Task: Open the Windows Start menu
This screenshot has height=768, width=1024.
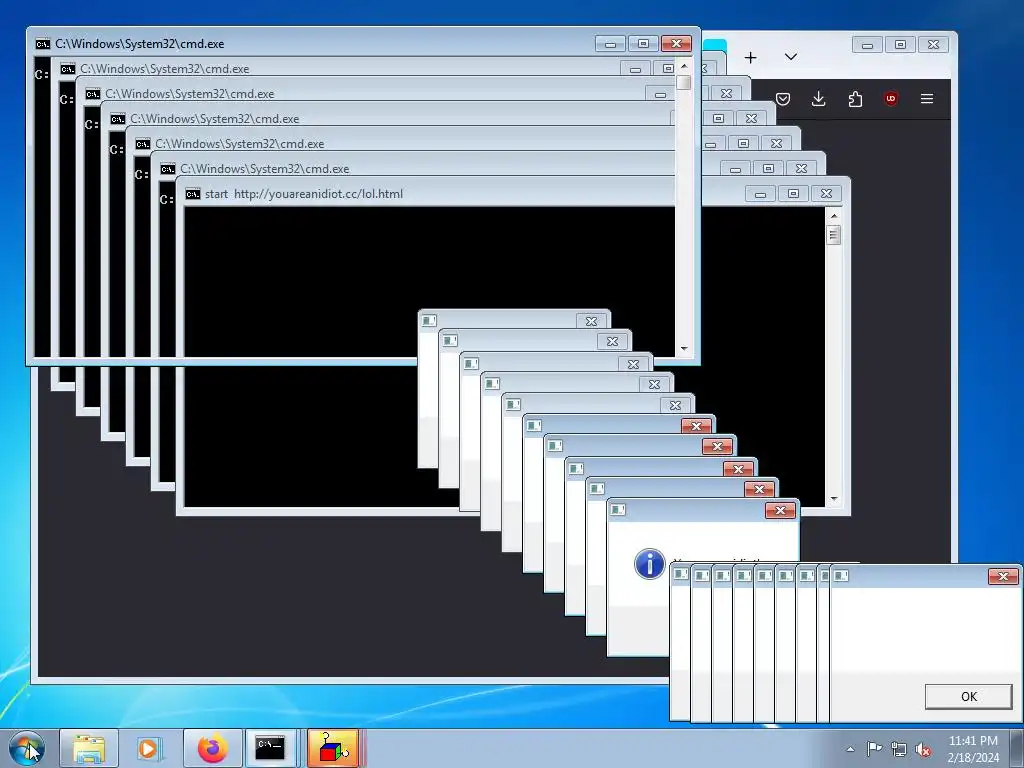Action: (x=27, y=748)
